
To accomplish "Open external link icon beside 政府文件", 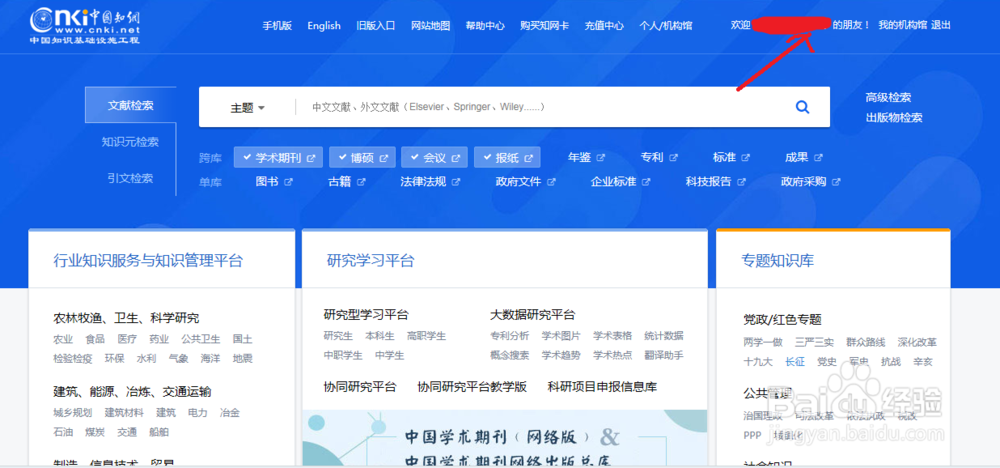I will coord(551,182).
